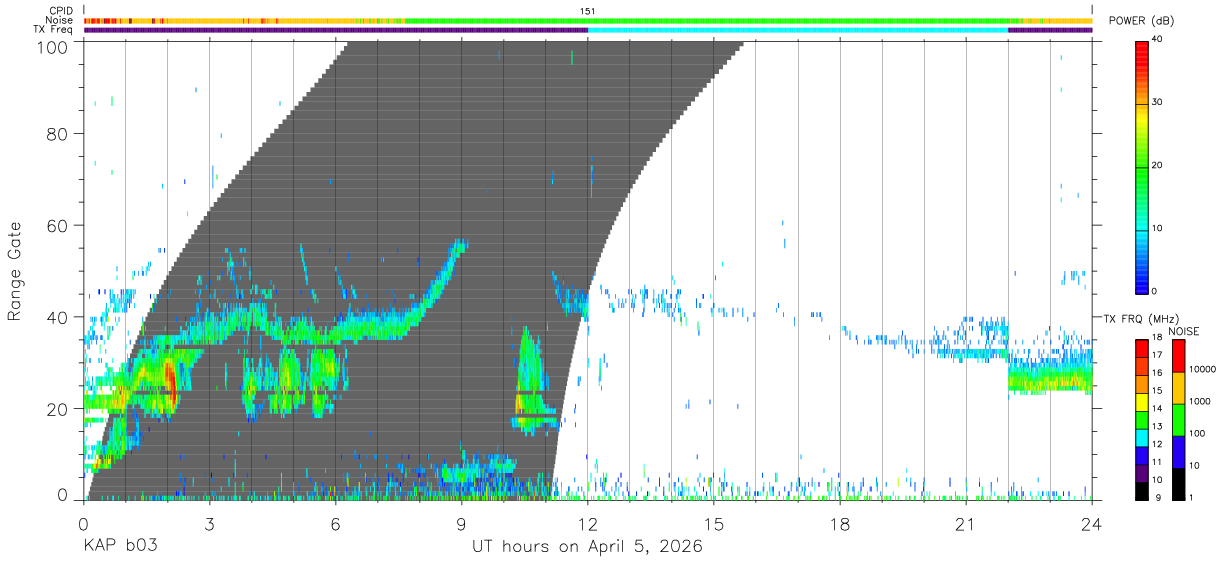The image size is (1228, 567).
Task: Click the 'CPID' row label
Action: (59, 11)
